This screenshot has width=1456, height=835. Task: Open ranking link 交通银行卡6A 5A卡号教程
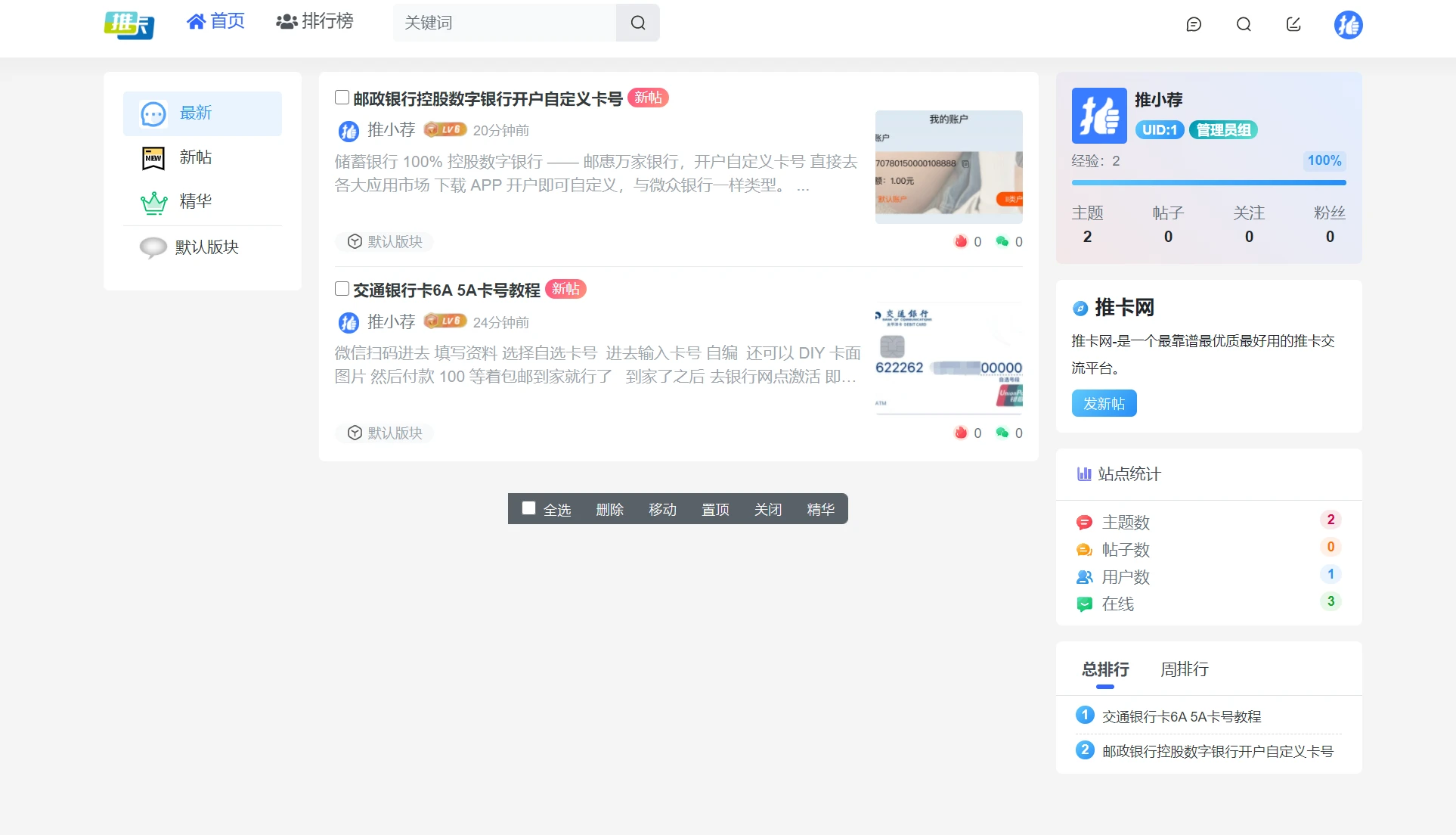[1181, 716]
